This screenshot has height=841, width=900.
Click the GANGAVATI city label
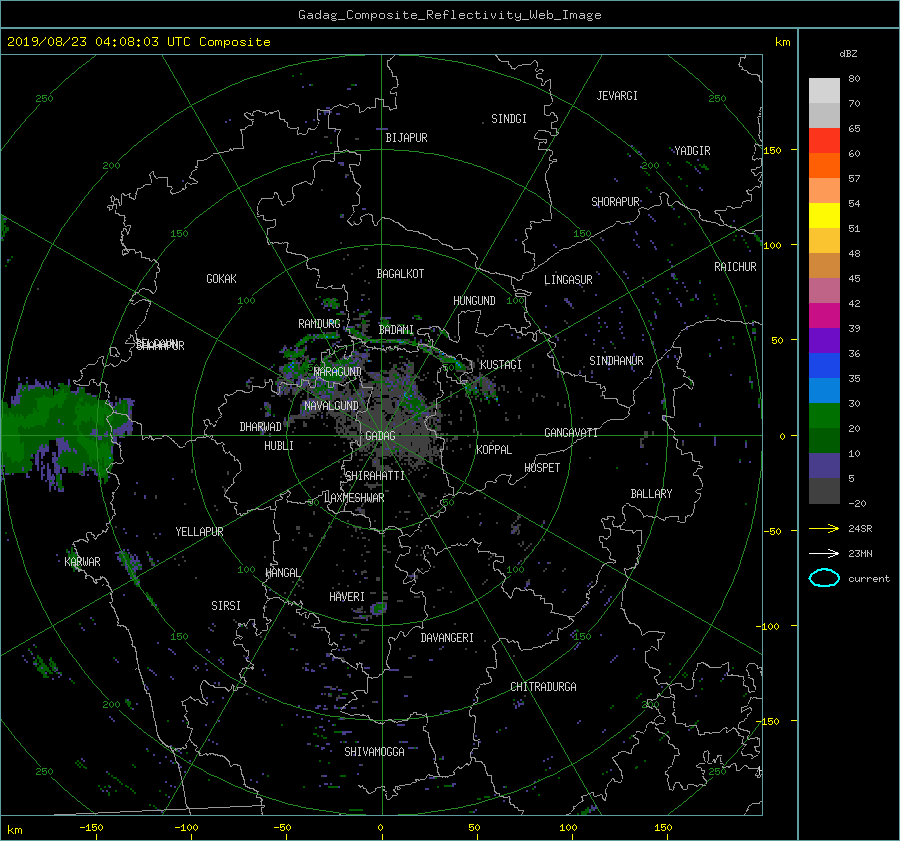pos(571,433)
